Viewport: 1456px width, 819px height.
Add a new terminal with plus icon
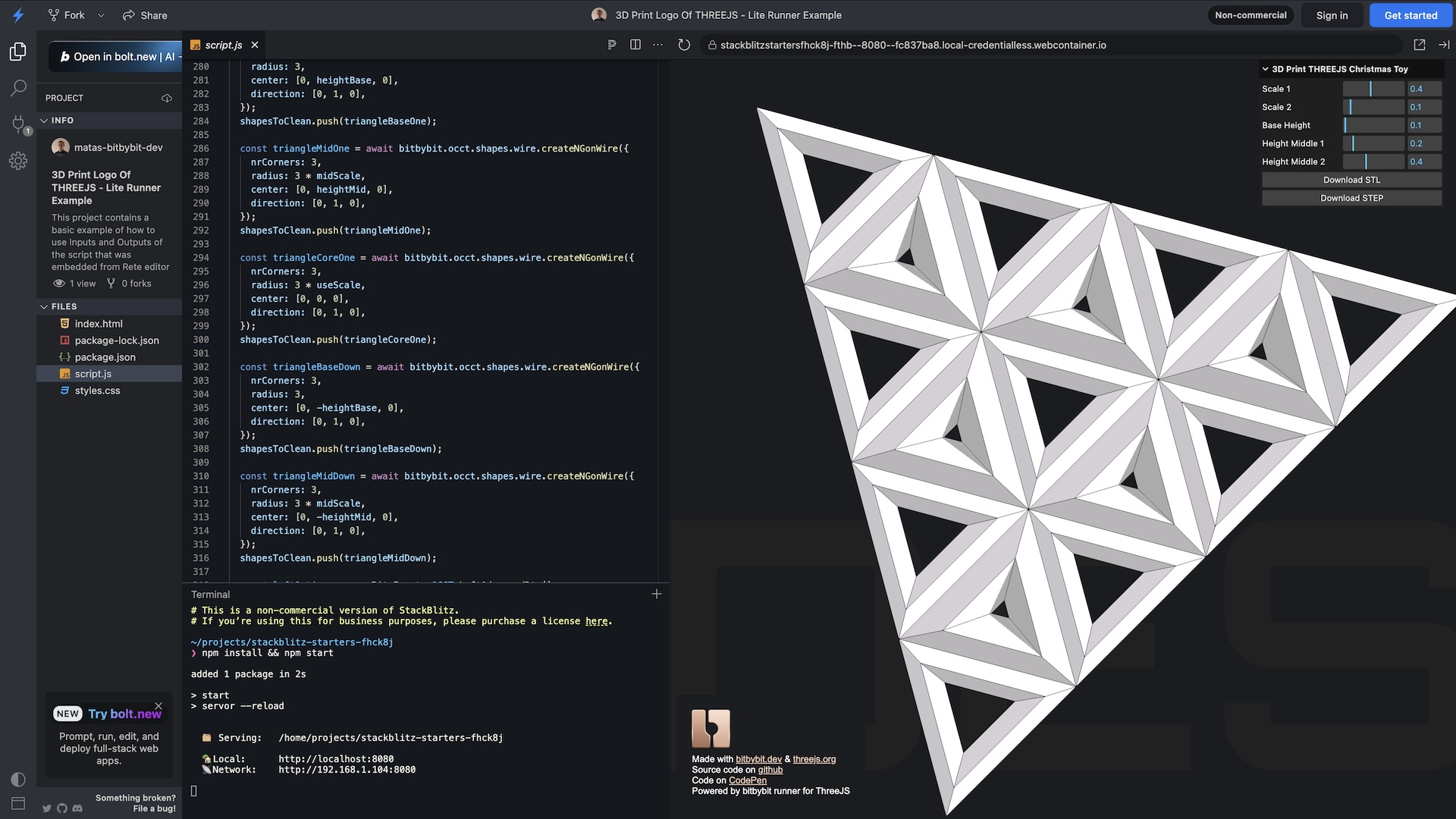657,594
